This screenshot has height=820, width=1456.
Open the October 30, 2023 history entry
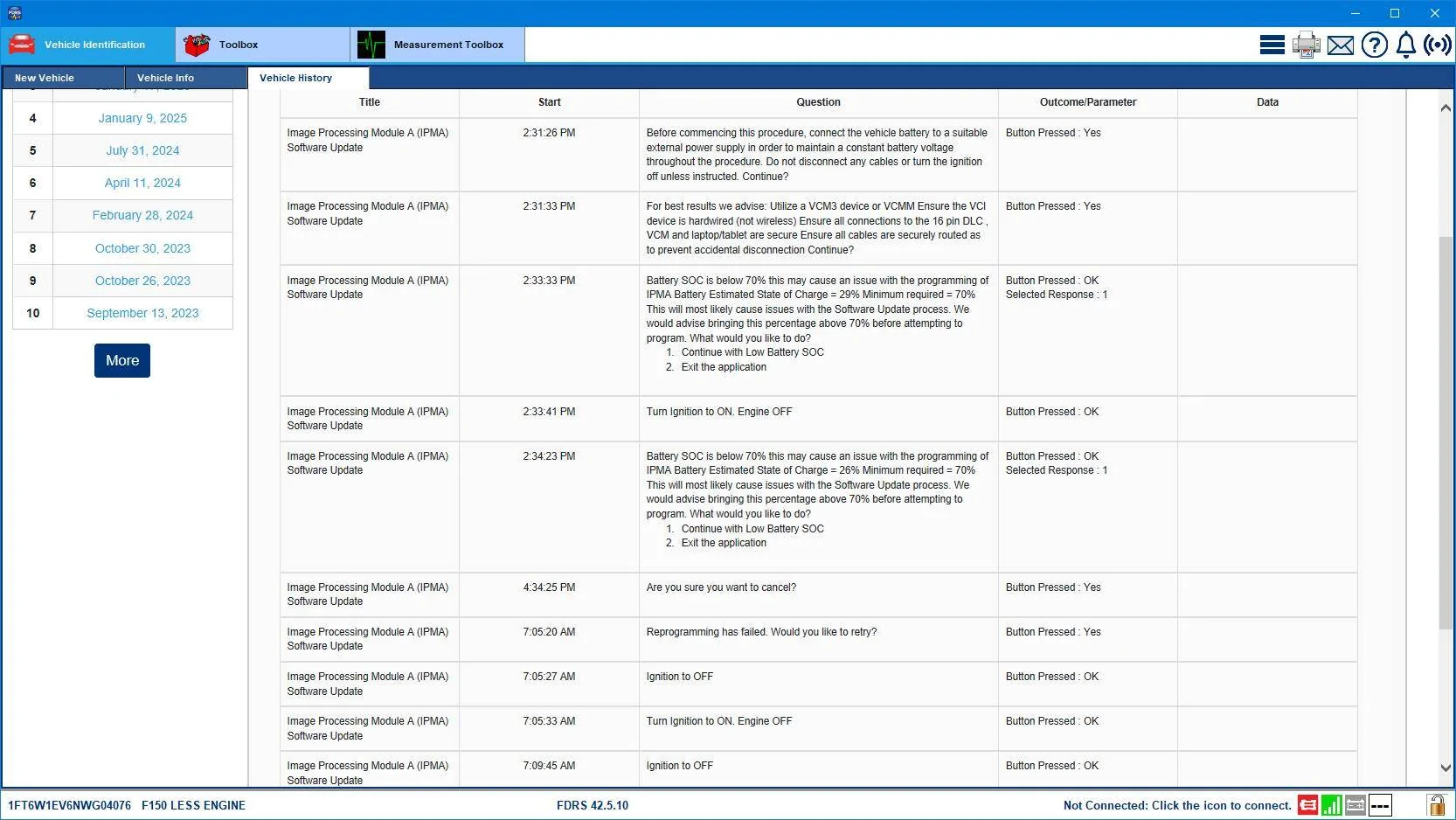pyautogui.click(x=142, y=248)
